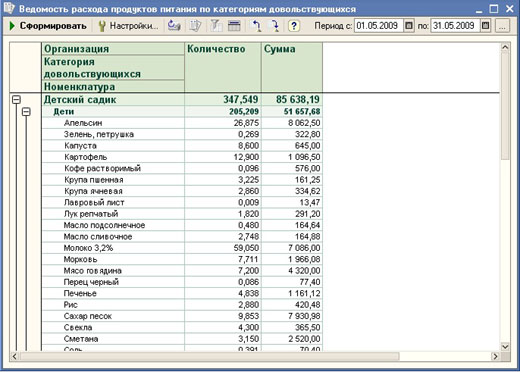Open the Настройки settings dialog
The width and height of the screenshot is (520, 372).
[x=129, y=26]
